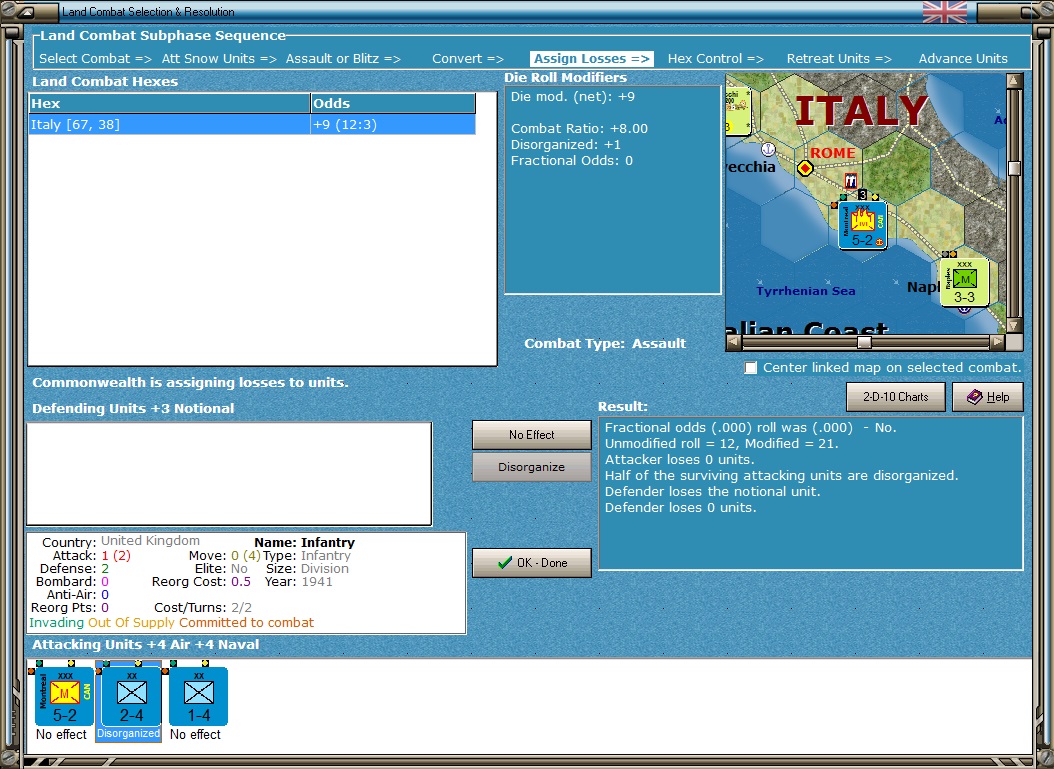This screenshot has height=769, width=1054.
Task: Click the 'Die mod. (net): +9' text
Action: (573, 97)
